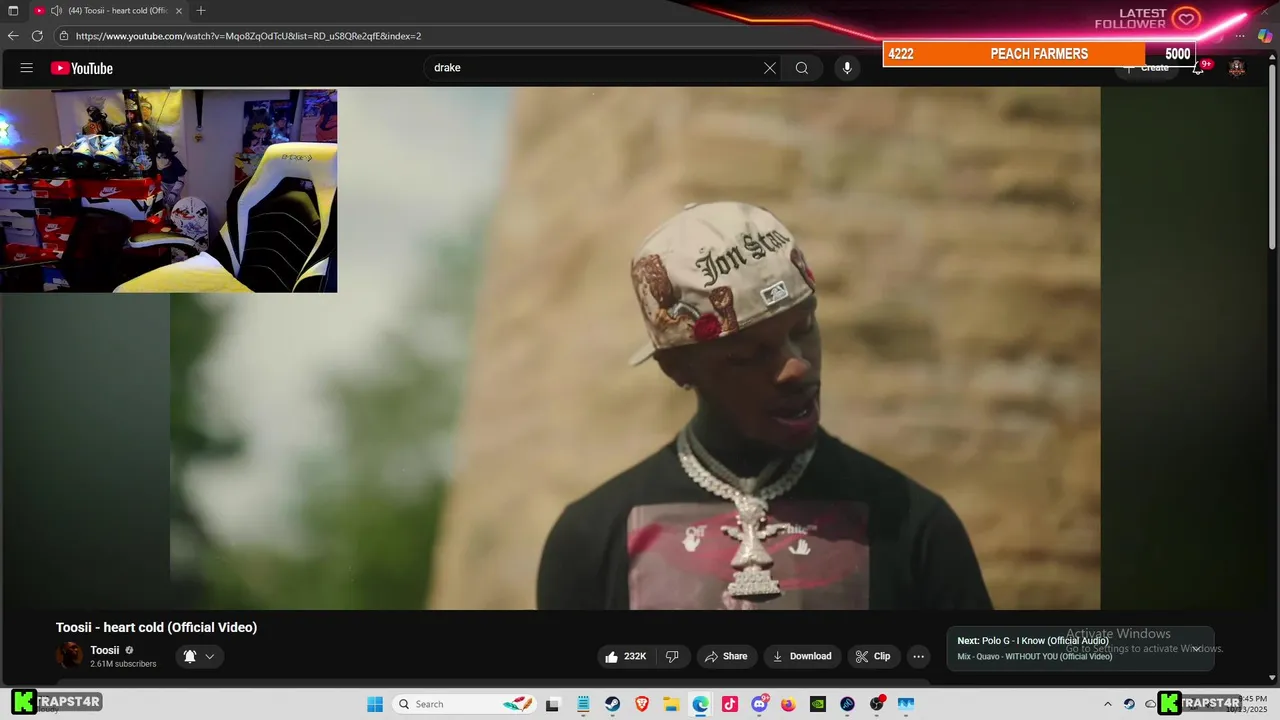The width and height of the screenshot is (1280, 720).
Task: Click the '2.61M subscribers' text
Action: click(123, 664)
